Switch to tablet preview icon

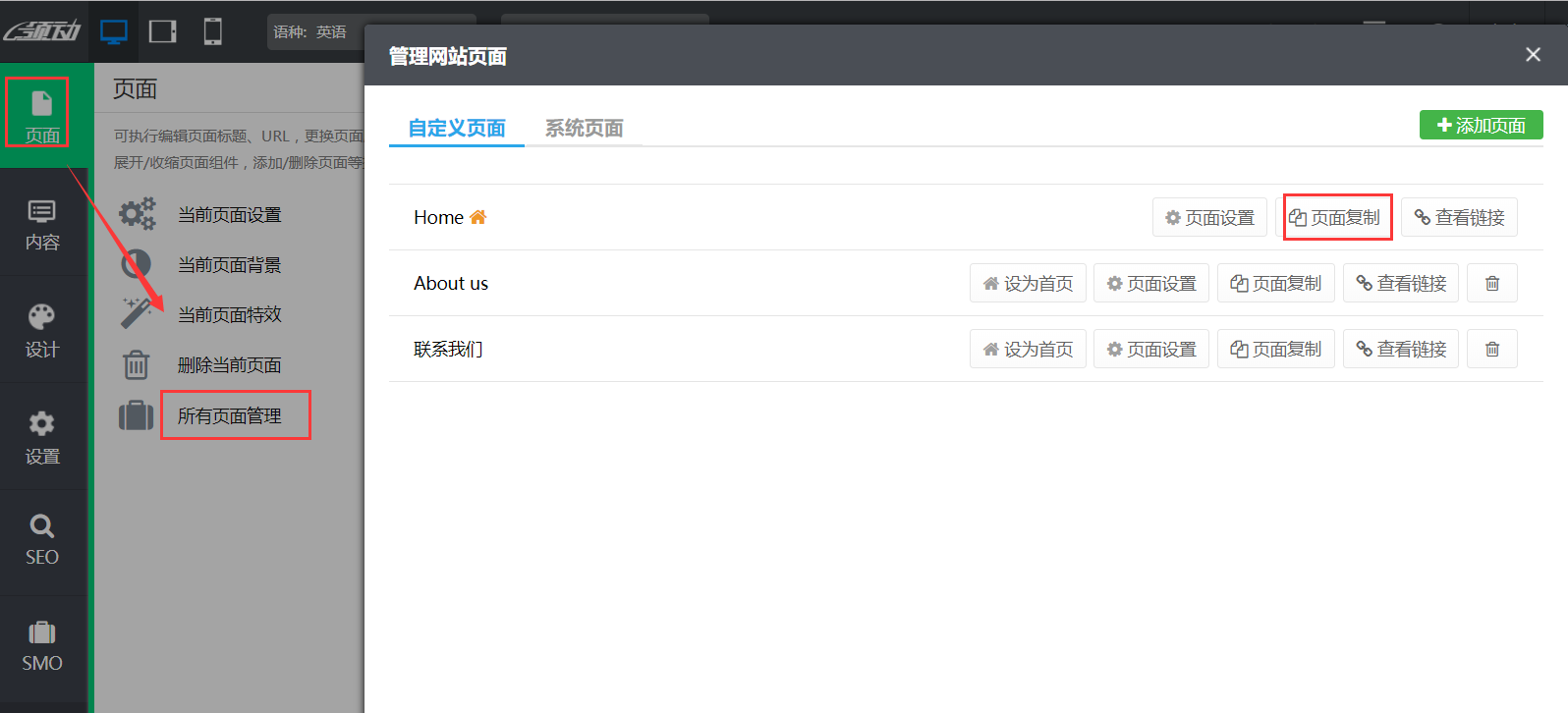(163, 32)
